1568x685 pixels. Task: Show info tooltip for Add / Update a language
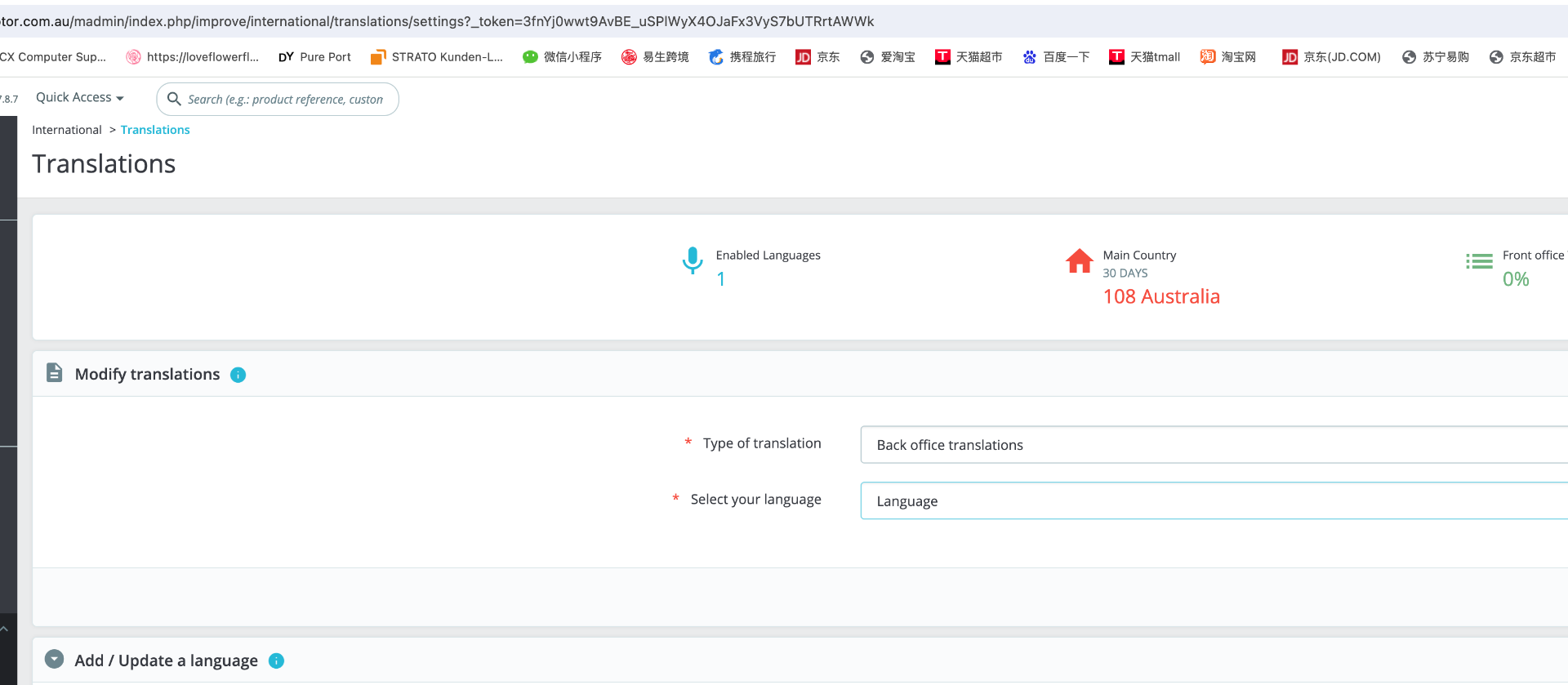276,661
